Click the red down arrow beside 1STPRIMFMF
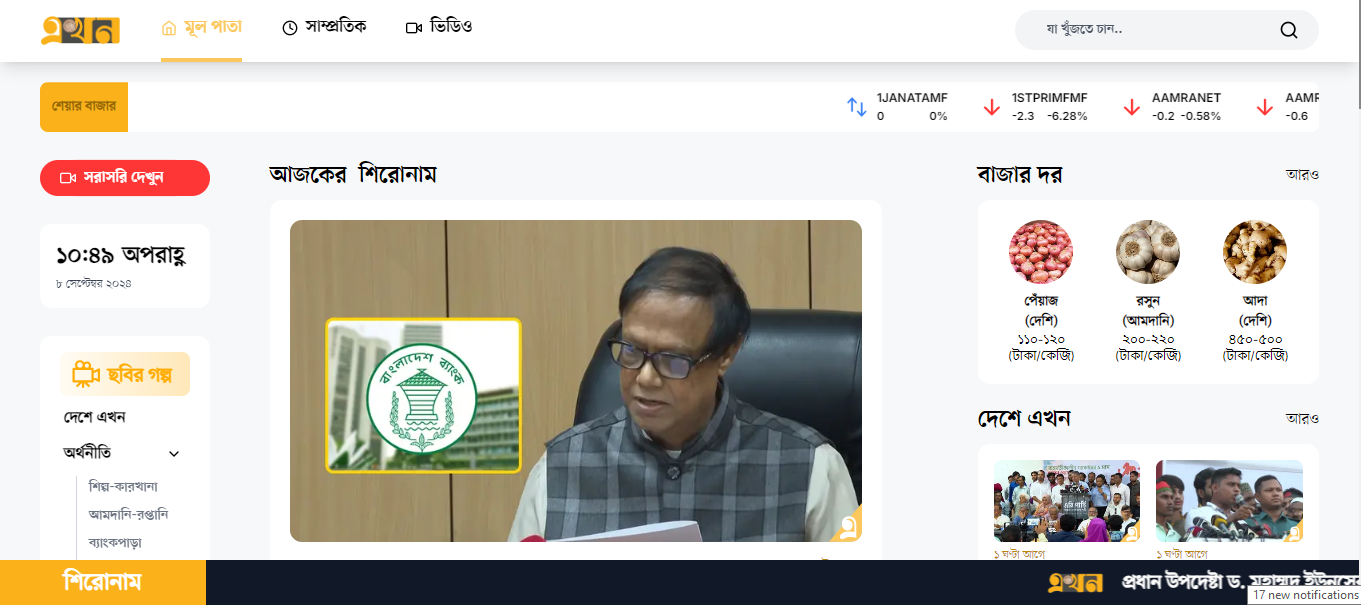Screen dimensions: 1361x605 (991, 107)
